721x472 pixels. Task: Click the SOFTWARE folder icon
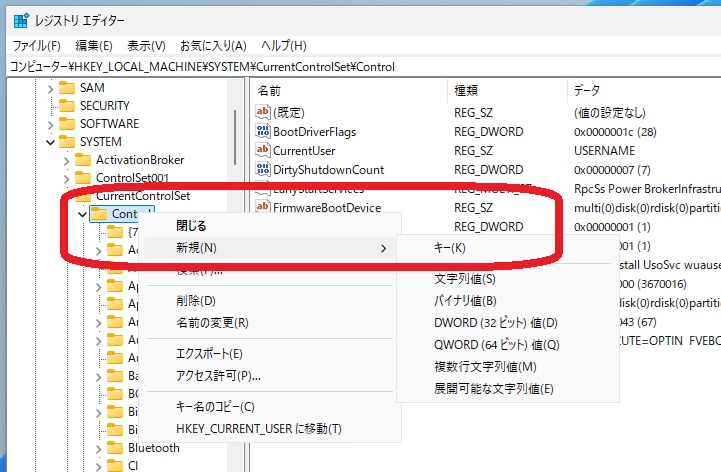point(67,124)
